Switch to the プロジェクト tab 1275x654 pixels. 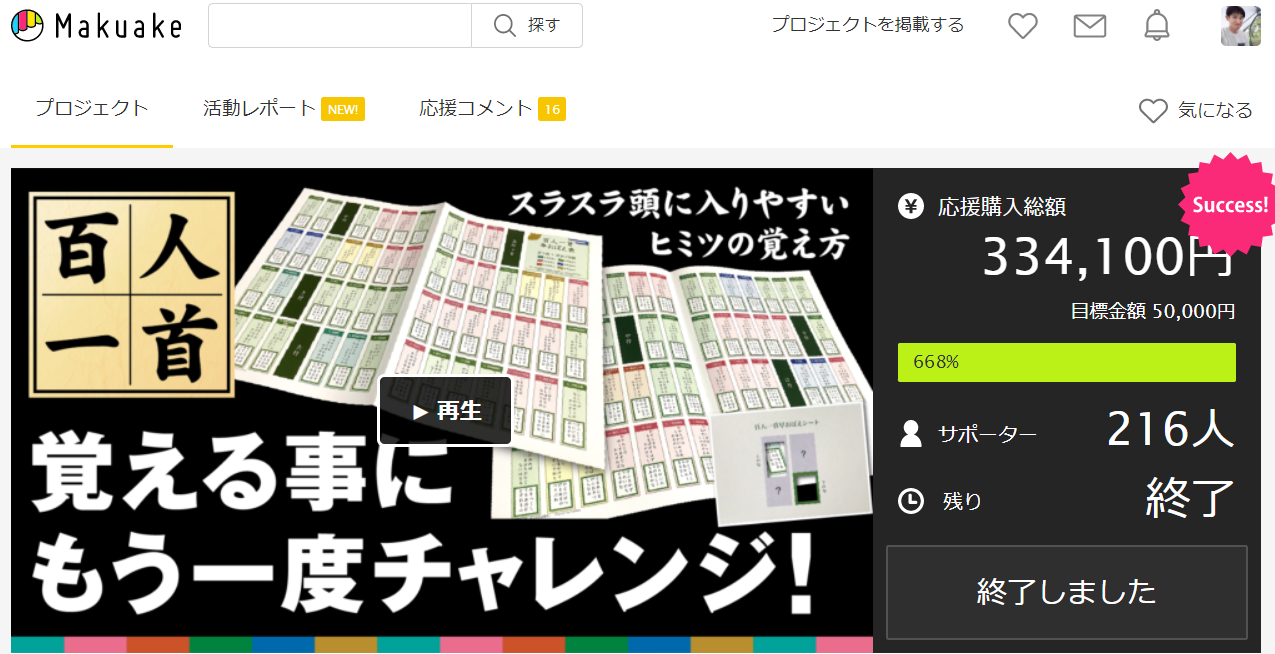pos(91,110)
